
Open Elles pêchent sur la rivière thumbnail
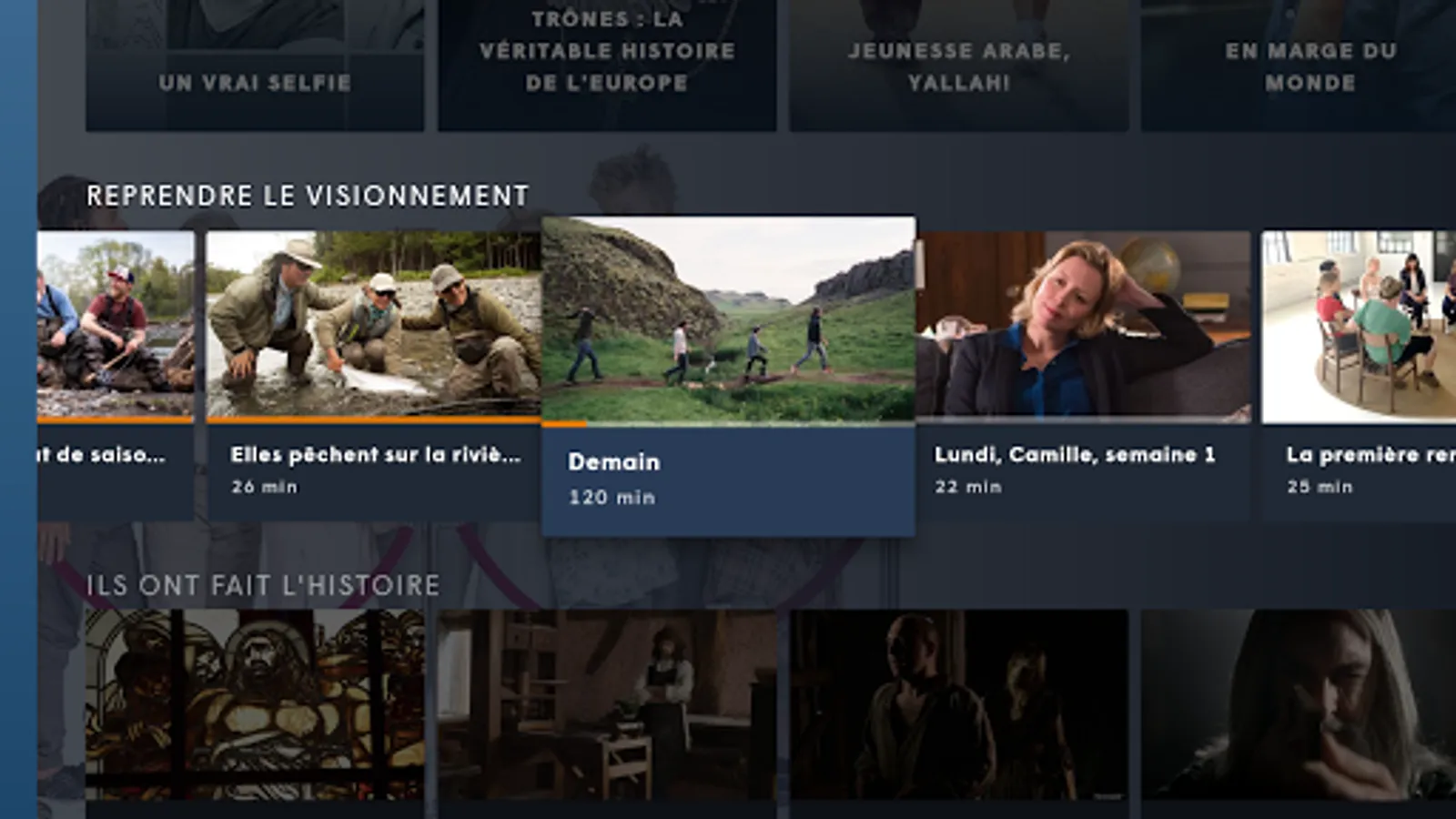374,325
